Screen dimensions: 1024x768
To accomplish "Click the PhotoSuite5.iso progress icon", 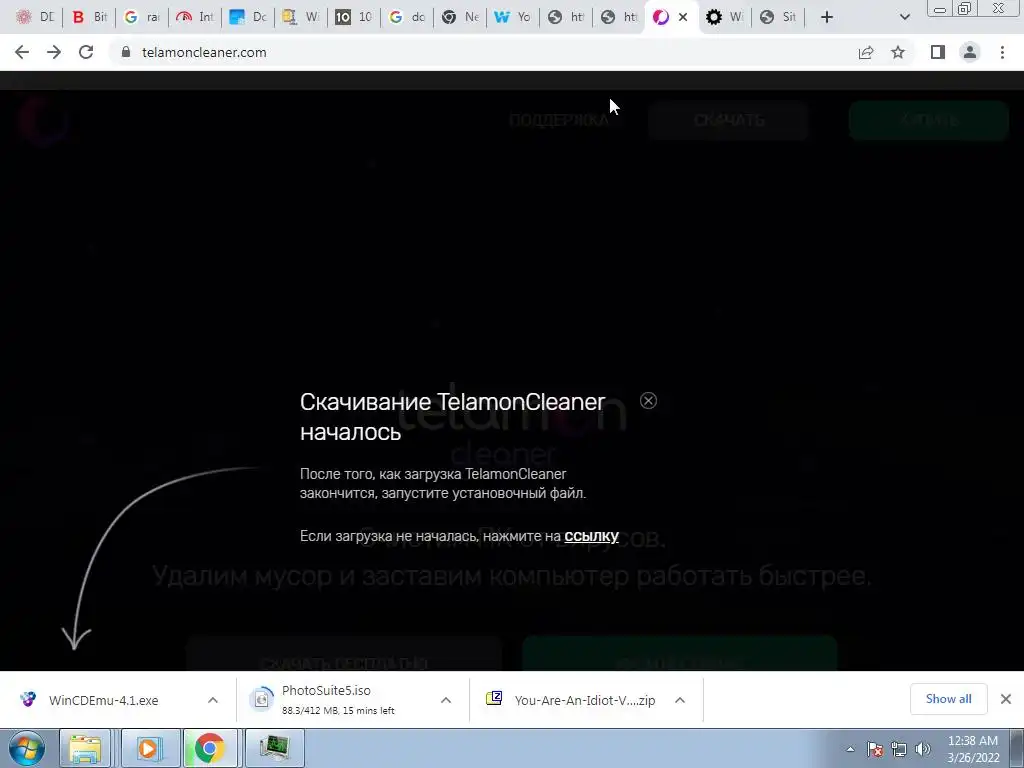I will pos(262,699).
